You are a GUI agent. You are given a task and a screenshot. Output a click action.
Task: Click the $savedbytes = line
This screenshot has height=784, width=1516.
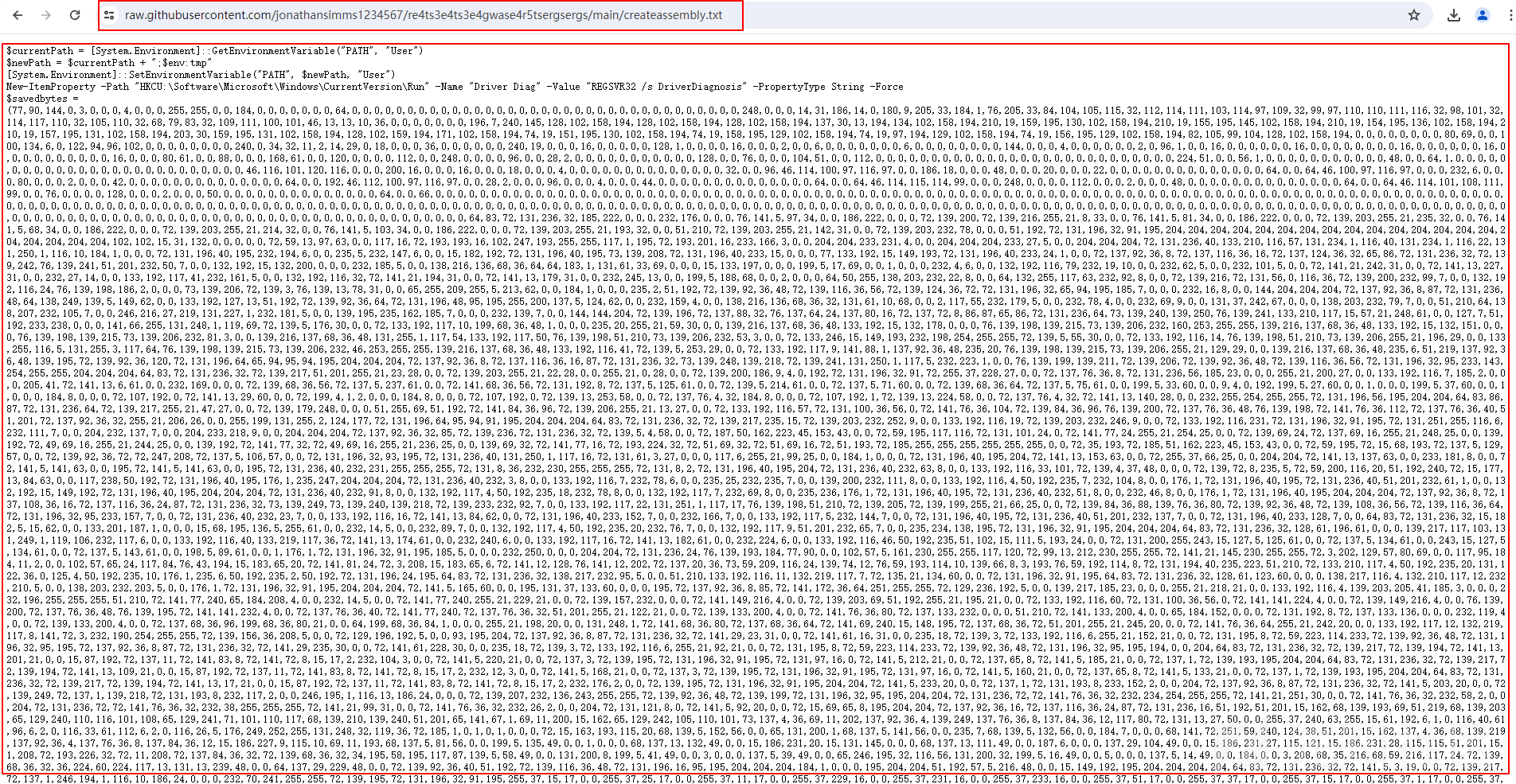(x=42, y=99)
